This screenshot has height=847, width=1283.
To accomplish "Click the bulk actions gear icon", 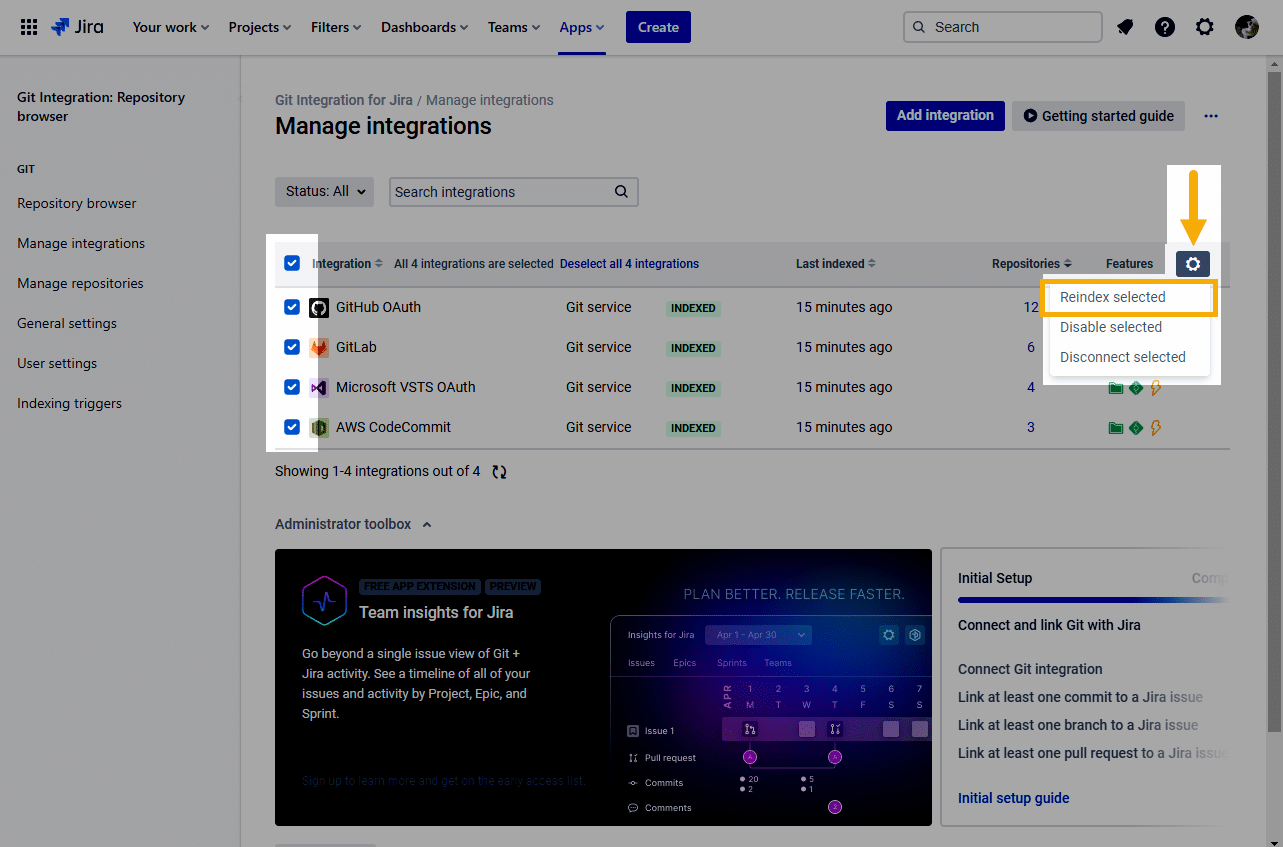I will (1193, 264).
